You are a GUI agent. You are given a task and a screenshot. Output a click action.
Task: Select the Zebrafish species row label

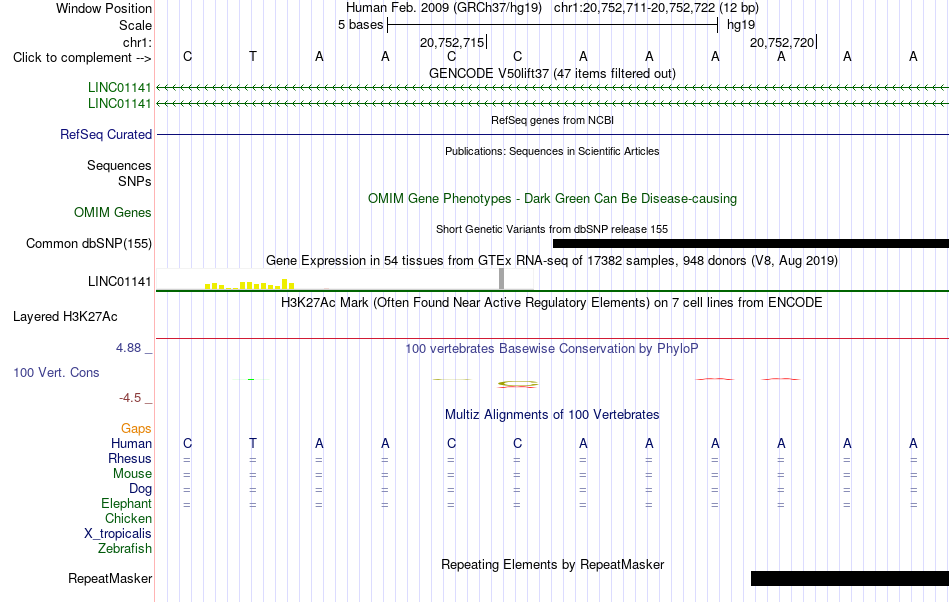click(x=125, y=549)
